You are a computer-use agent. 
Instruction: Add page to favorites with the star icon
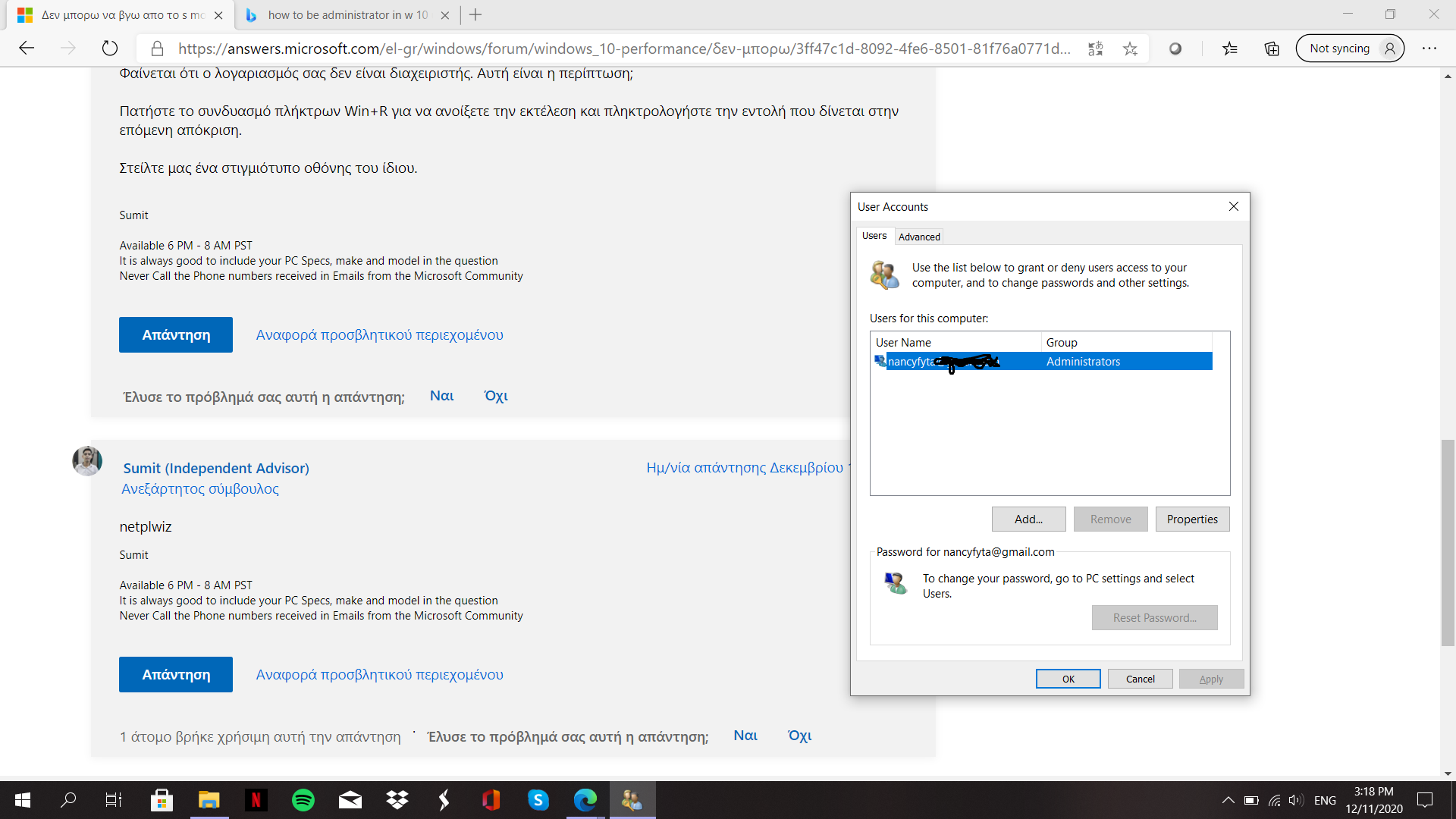(x=1130, y=49)
